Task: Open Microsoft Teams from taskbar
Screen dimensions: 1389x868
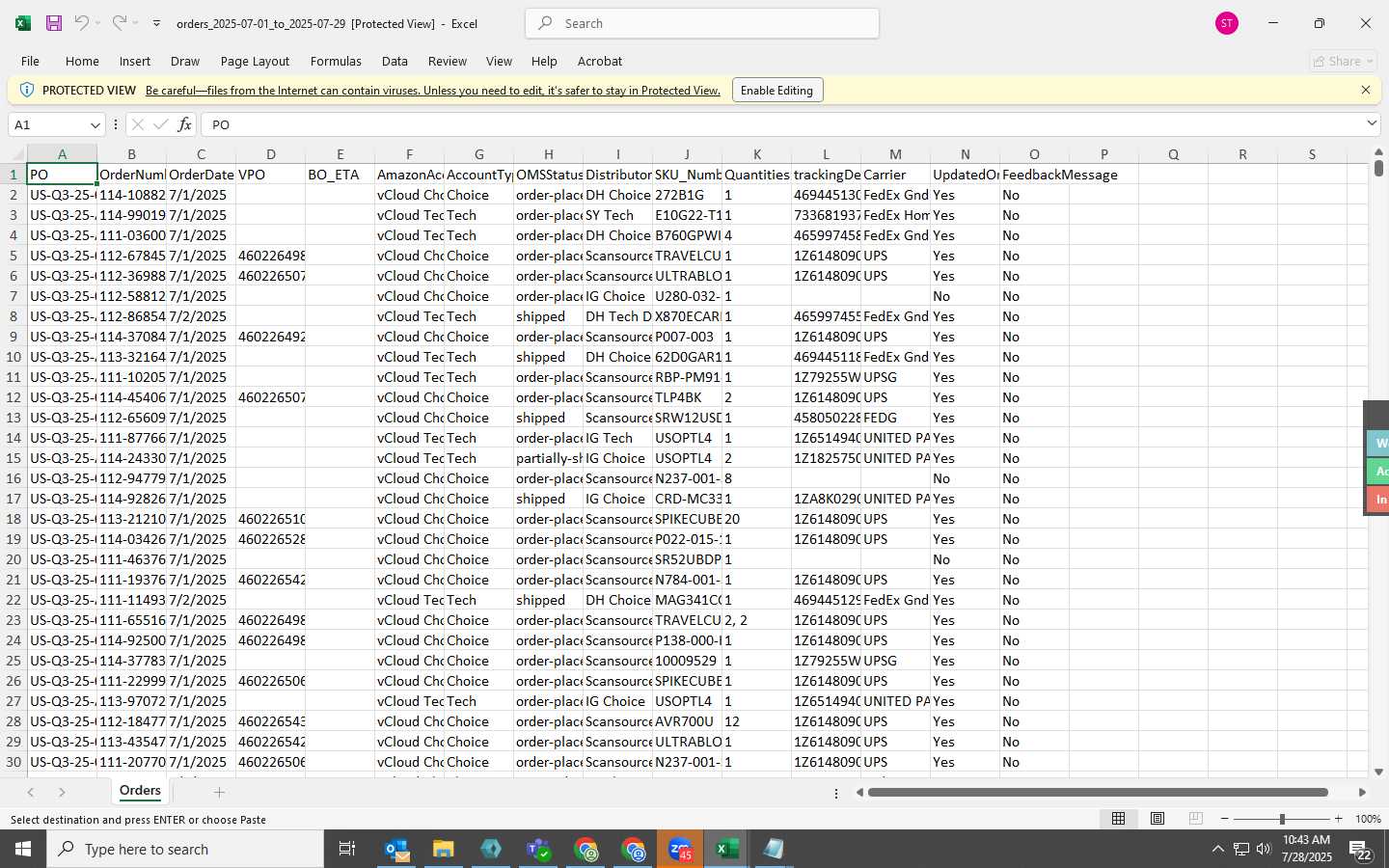Action: (538, 849)
